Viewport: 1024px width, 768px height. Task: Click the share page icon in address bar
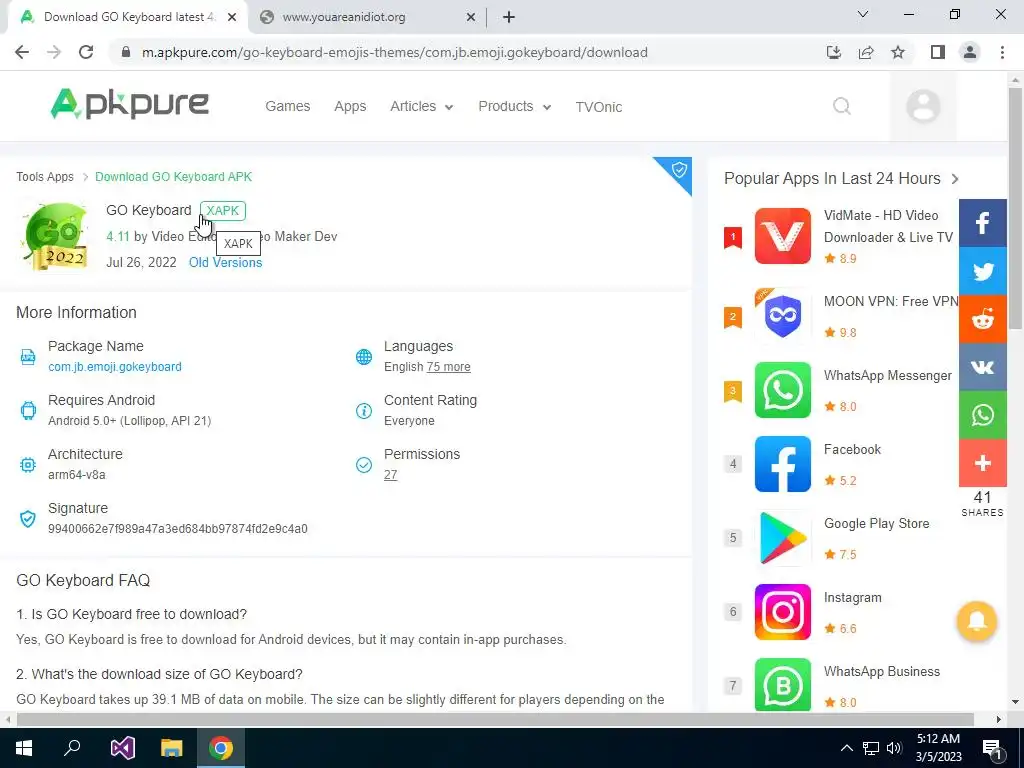tap(866, 52)
